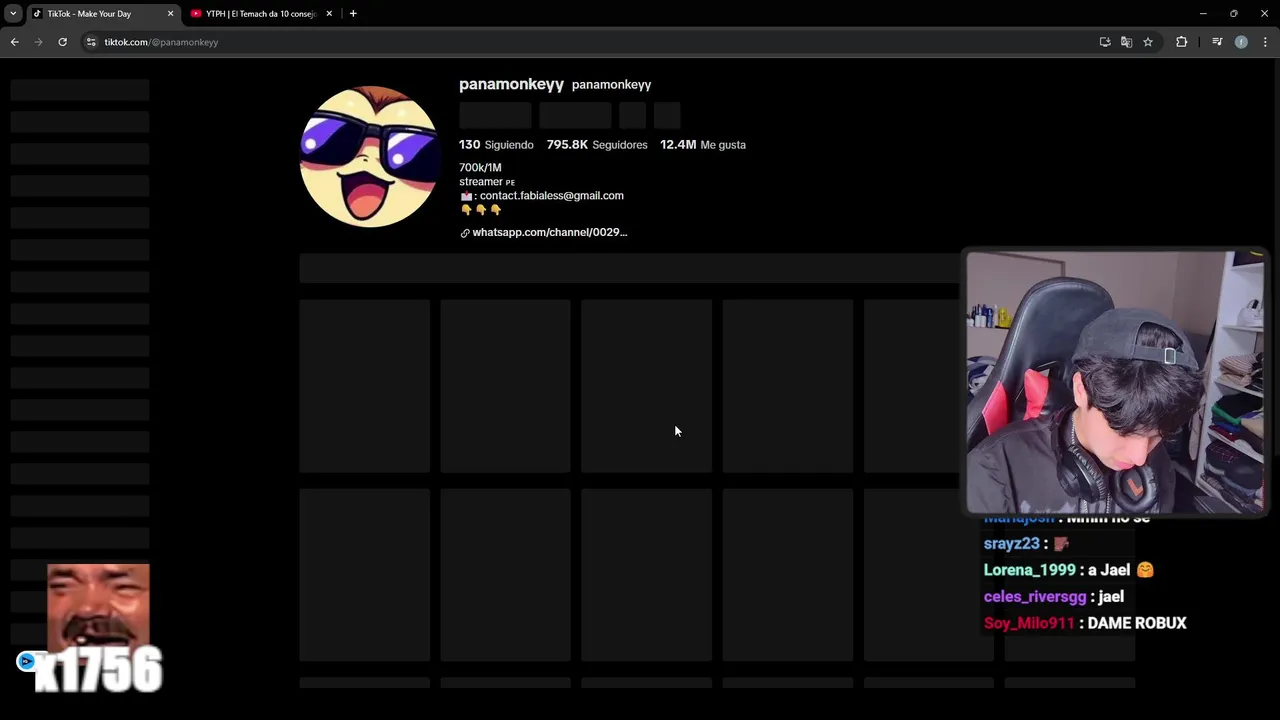Open the translate page icon

coord(1126,42)
